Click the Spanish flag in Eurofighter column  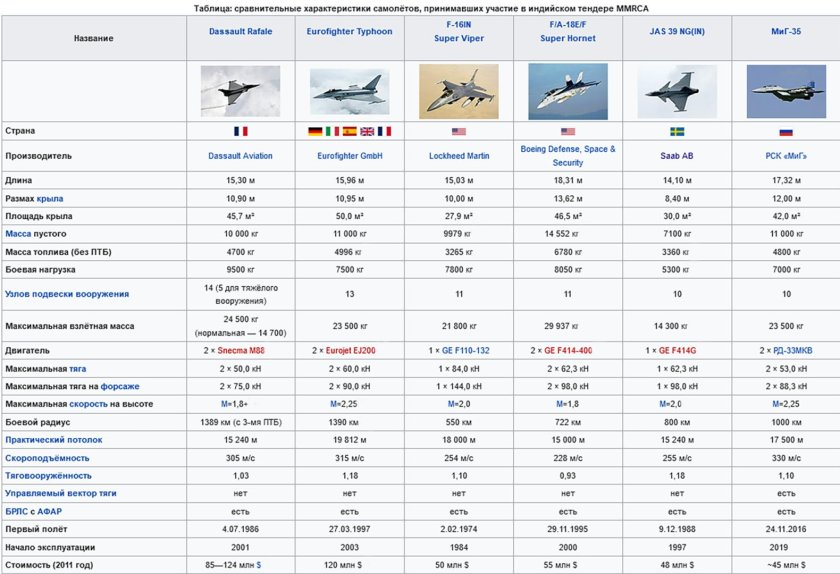[x=350, y=131]
